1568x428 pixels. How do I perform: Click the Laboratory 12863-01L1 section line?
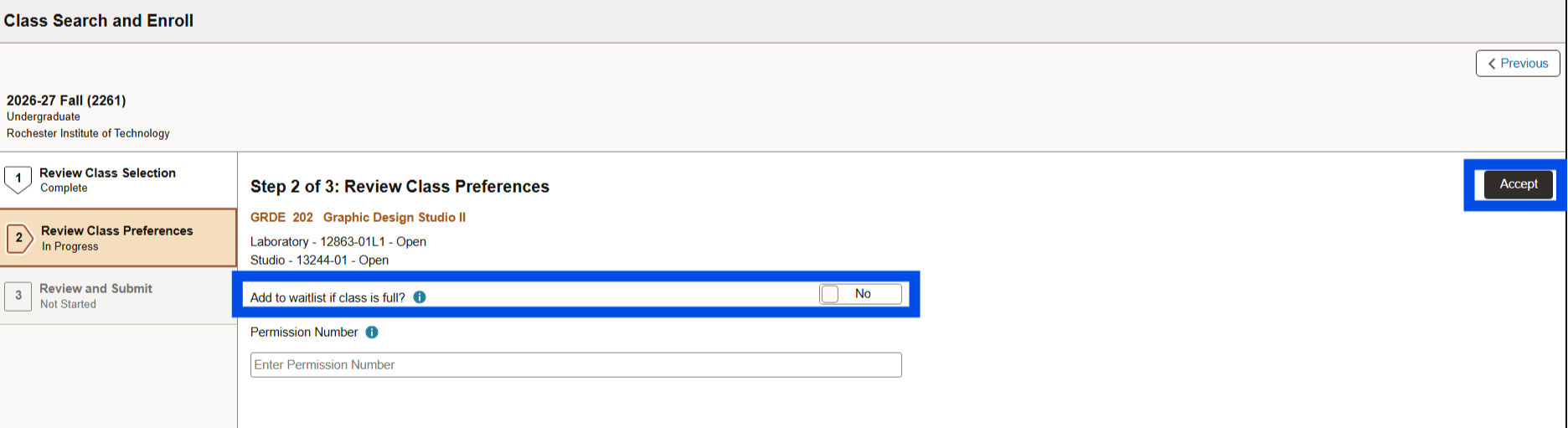pos(338,242)
